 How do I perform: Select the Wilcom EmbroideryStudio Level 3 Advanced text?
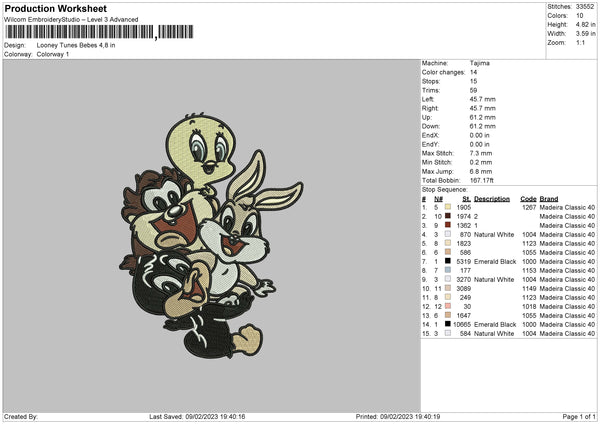[71, 20]
